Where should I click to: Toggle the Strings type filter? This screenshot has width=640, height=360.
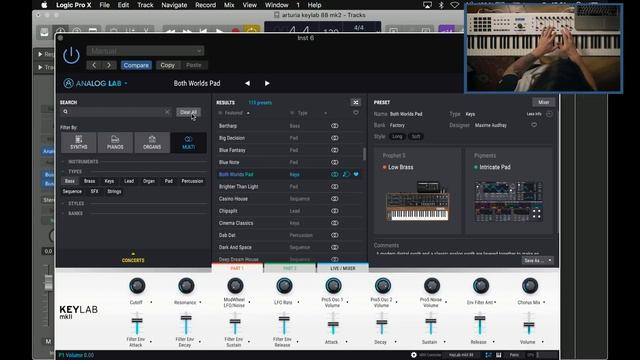point(114,191)
